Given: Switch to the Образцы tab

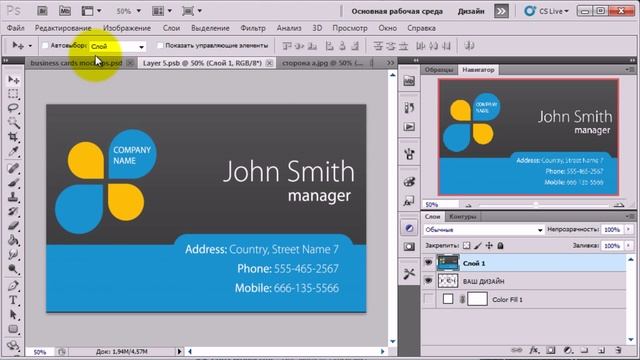Looking at the screenshot, I should coord(439,70).
